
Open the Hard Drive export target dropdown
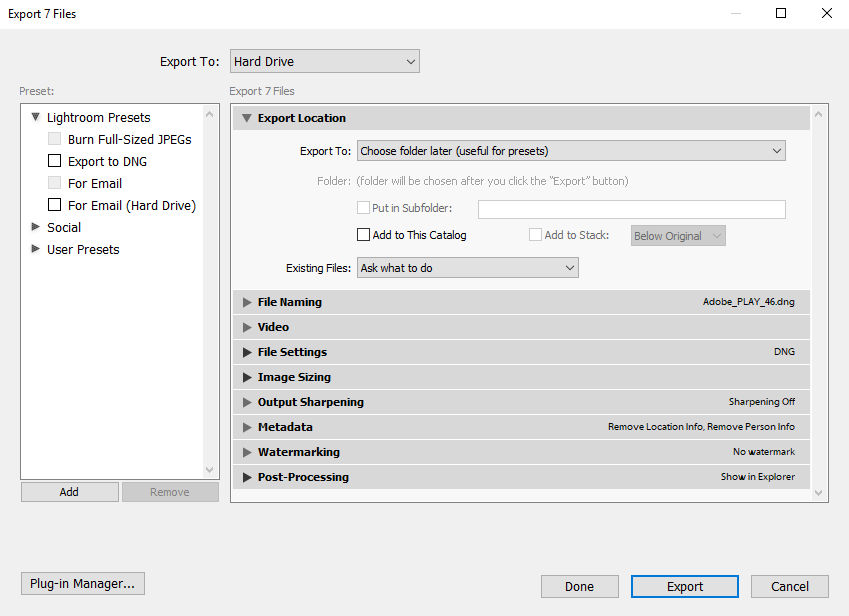tap(324, 61)
